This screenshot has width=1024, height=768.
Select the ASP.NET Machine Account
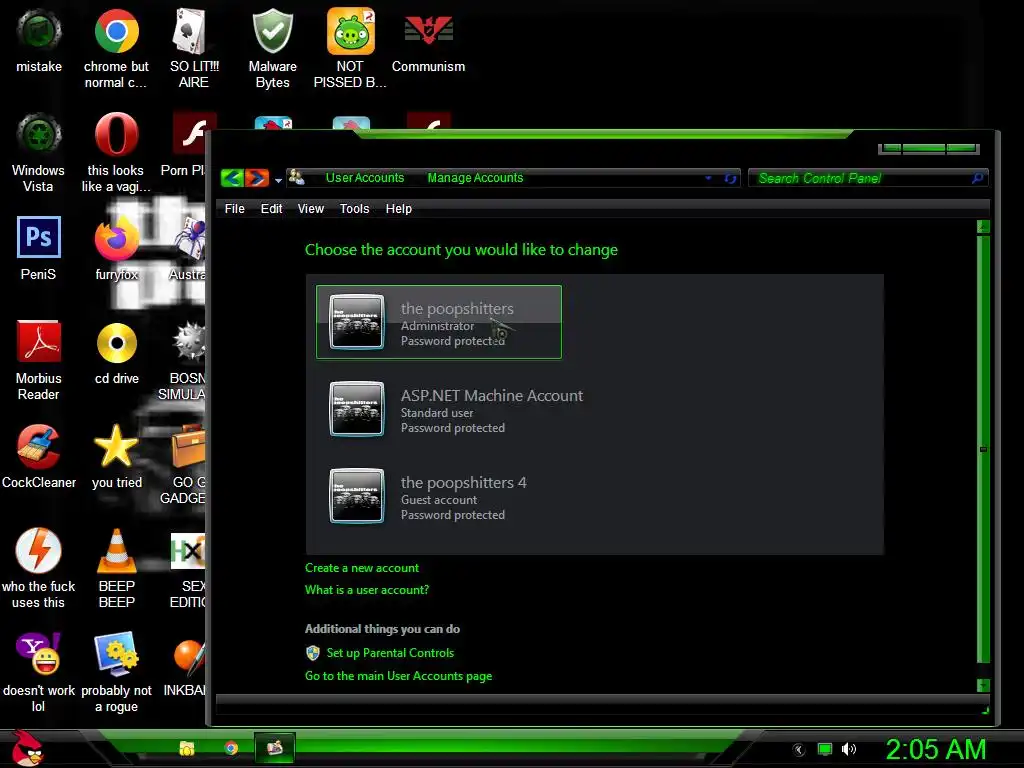457,409
